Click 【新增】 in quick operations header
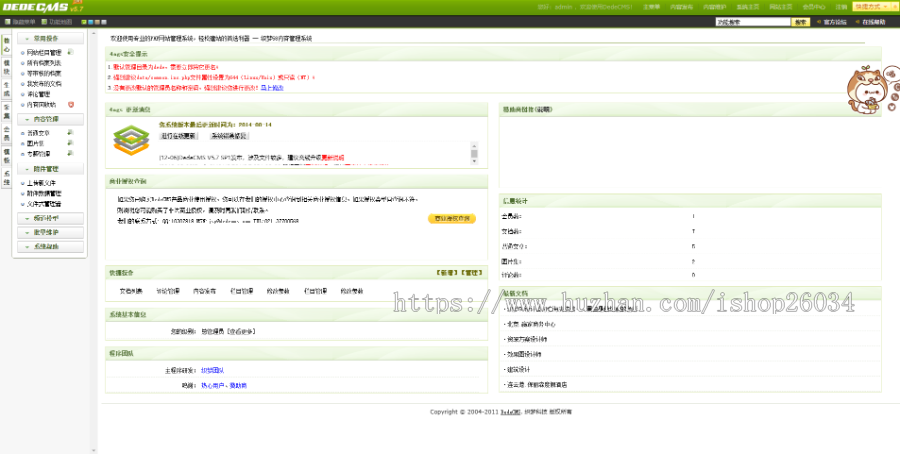Image resolution: width=900 pixels, height=454 pixels. point(447,272)
